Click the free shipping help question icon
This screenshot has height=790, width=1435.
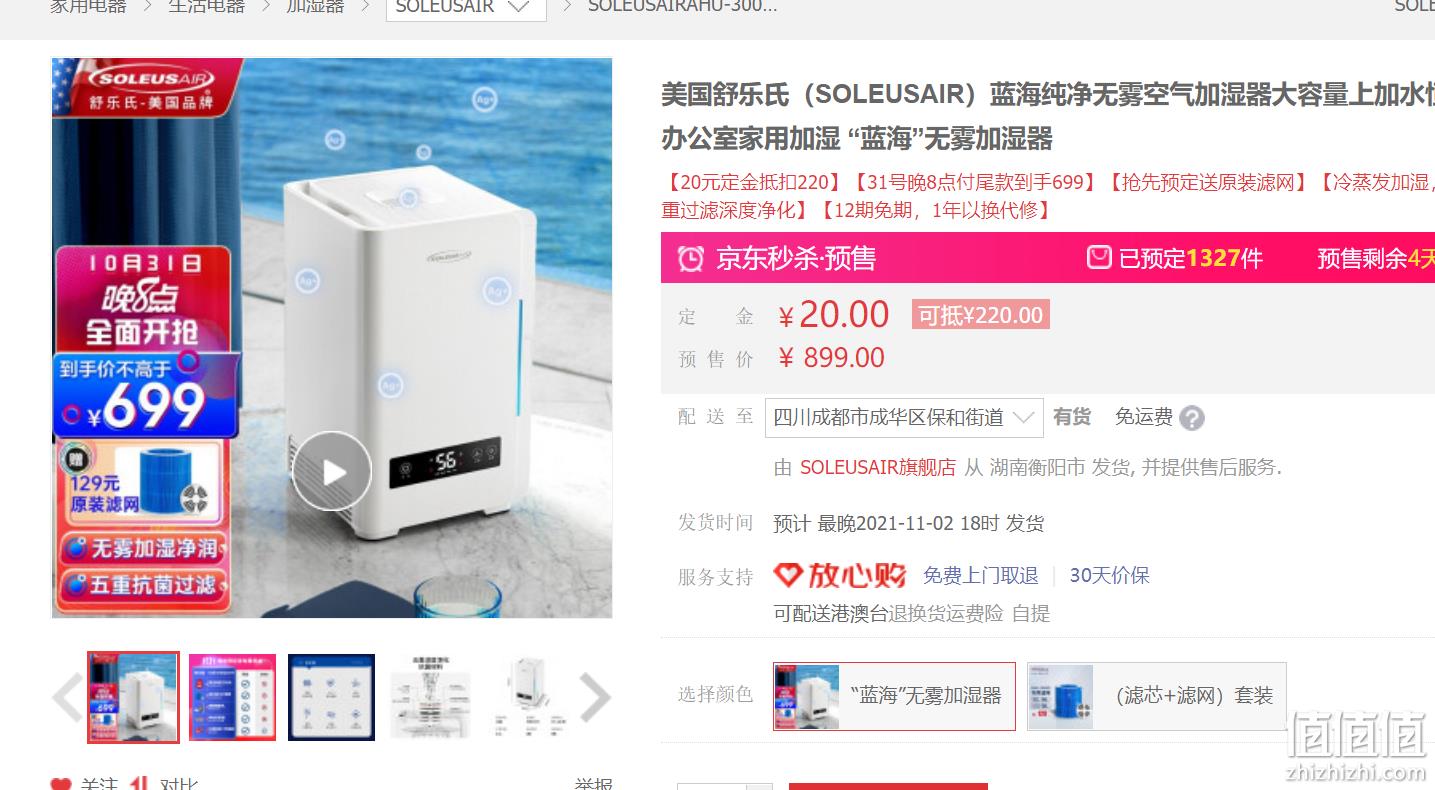click(1191, 418)
